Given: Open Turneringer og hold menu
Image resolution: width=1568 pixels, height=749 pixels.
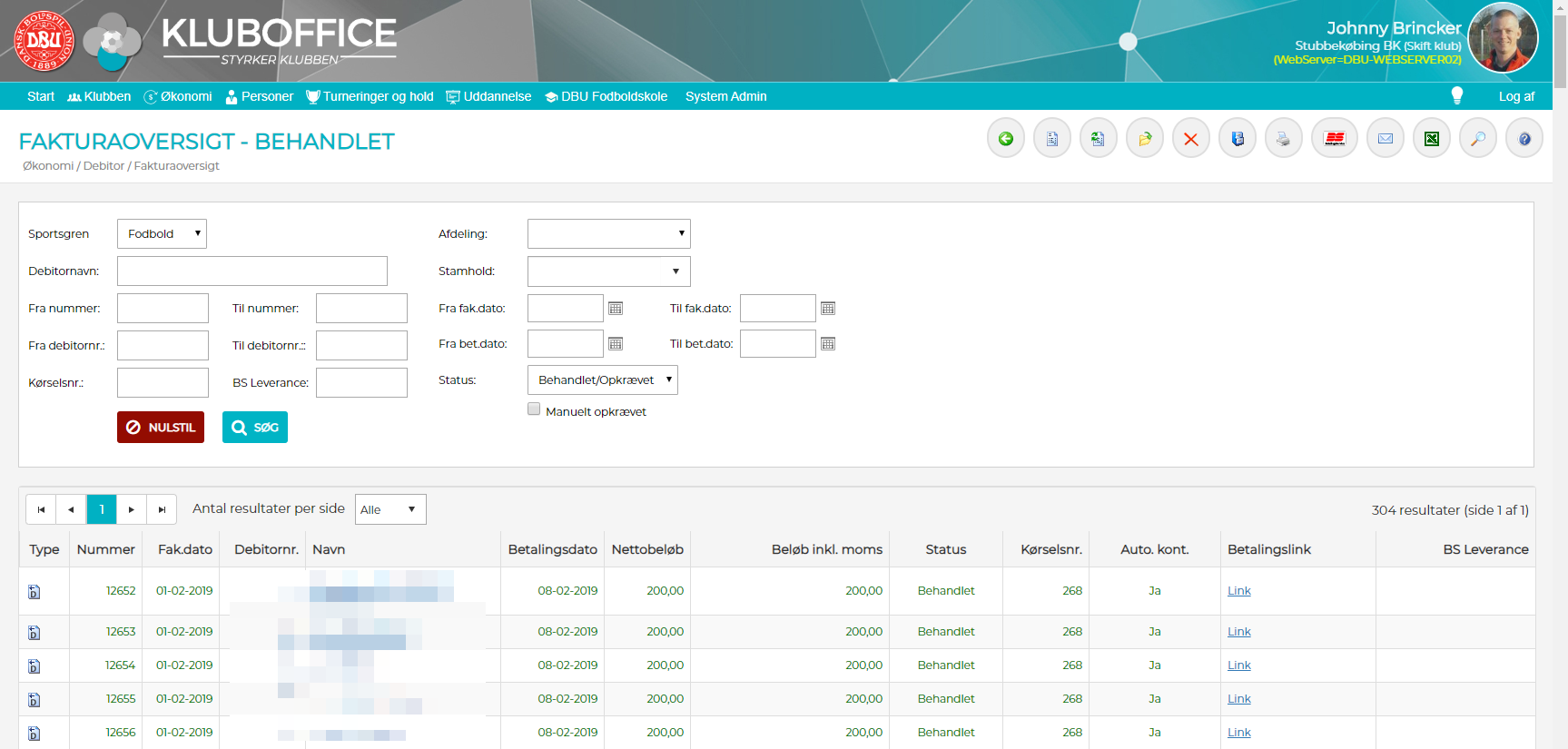Looking at the screenshot, I should [x=370, y=96].
